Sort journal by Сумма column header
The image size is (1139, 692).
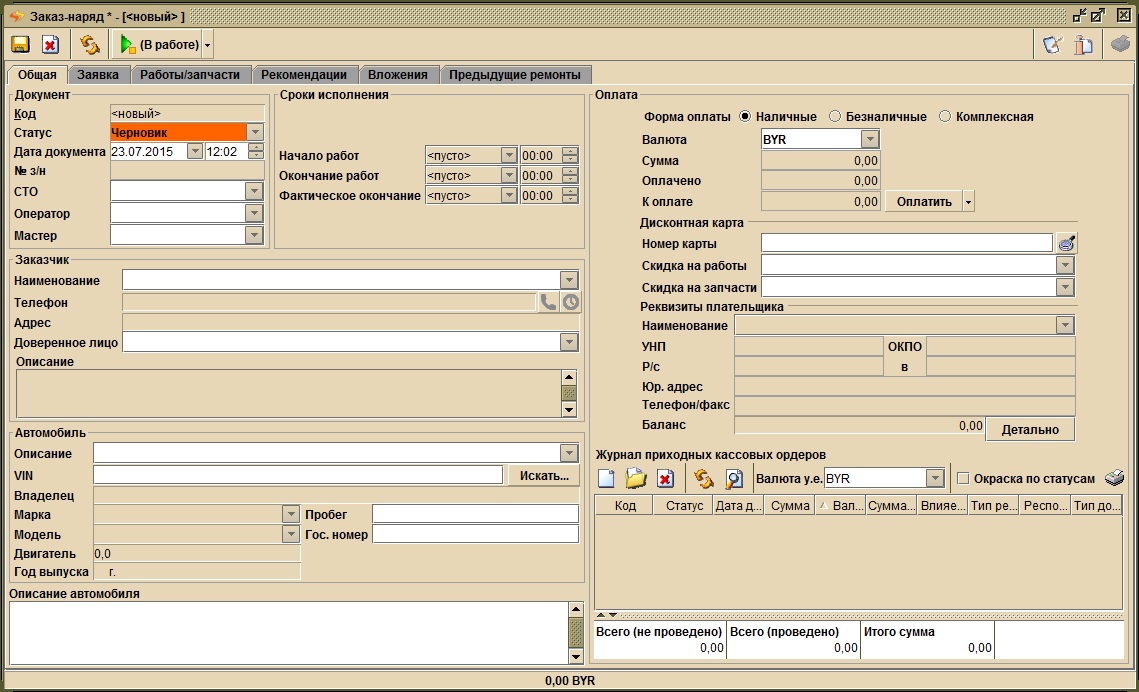click(790, 505)
